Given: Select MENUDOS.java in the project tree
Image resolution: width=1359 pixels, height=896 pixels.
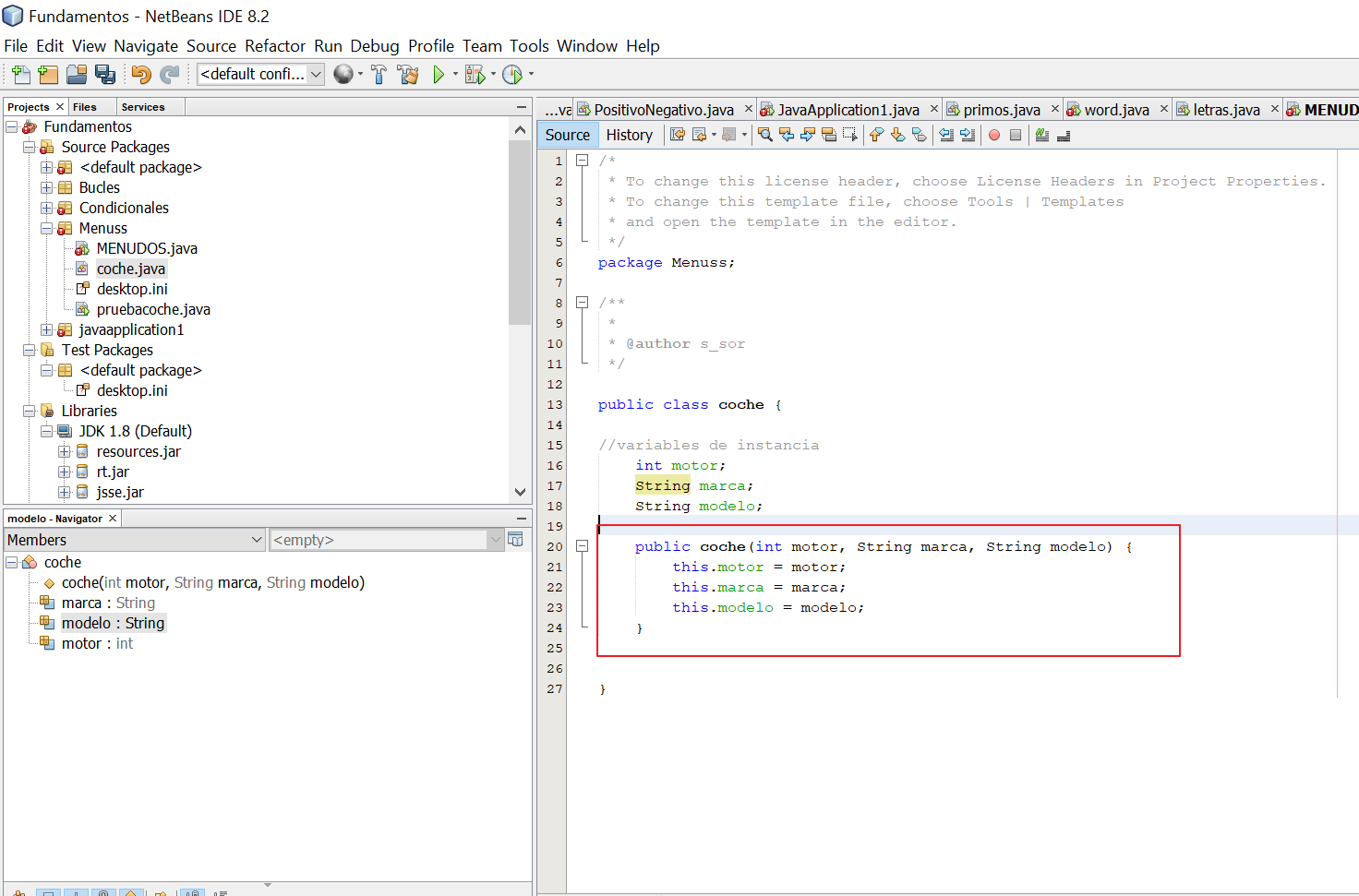Looking at the screenshot, I should point(147,248).
